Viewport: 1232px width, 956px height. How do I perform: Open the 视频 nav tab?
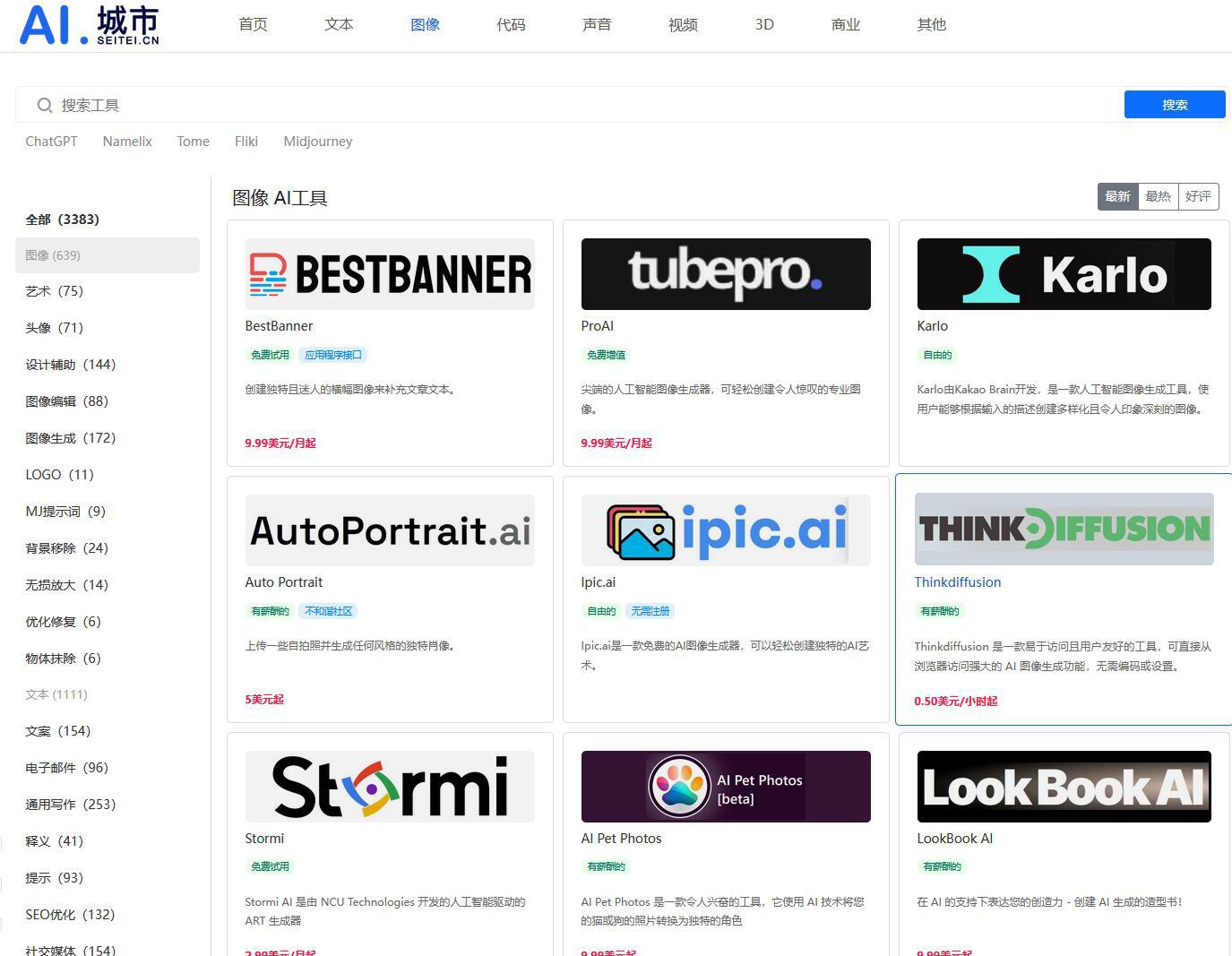(x=683, y=24)
